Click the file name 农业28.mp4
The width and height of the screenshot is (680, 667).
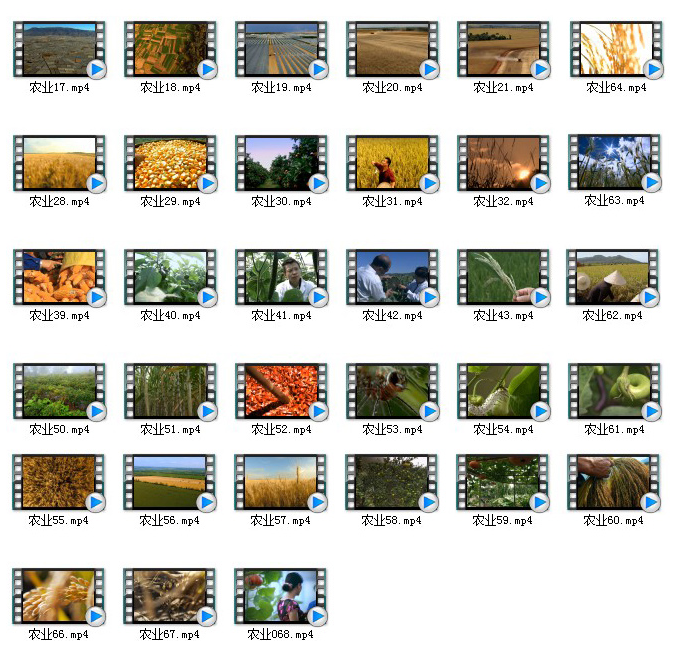59,202
